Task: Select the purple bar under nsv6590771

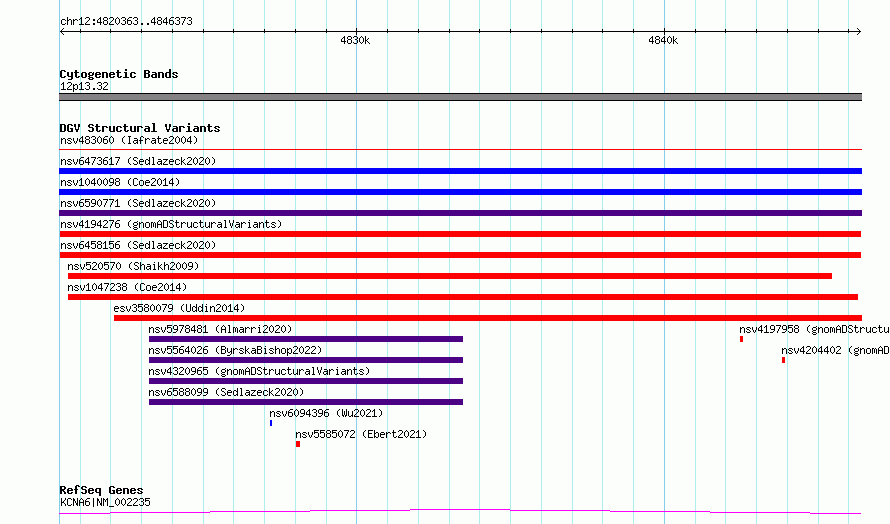Action: tap(460, 213)
